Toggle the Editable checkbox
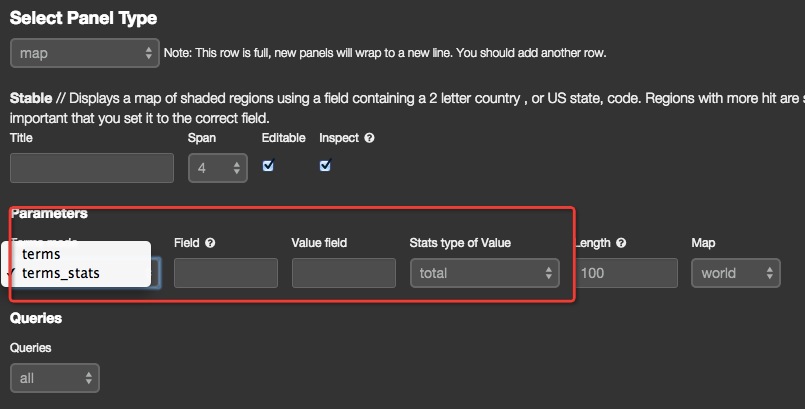Viewport: 805px width, 409px height. click(x=268, y=166)
